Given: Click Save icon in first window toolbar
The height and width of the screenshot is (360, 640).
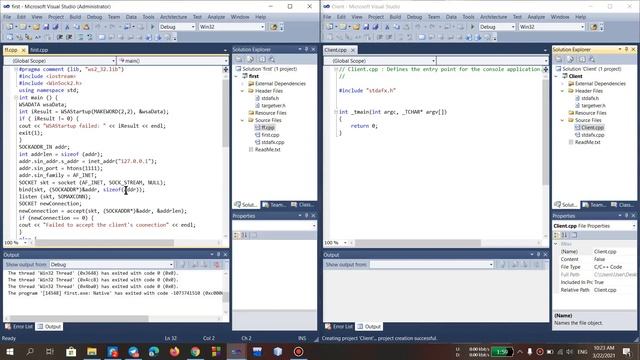Looking at the screenshot, I should click(46, 27).
